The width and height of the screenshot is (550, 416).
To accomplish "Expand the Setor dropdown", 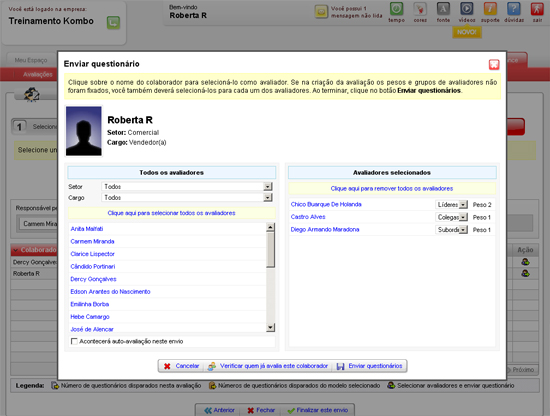I will pyautogui.click(x=268, y=187).
